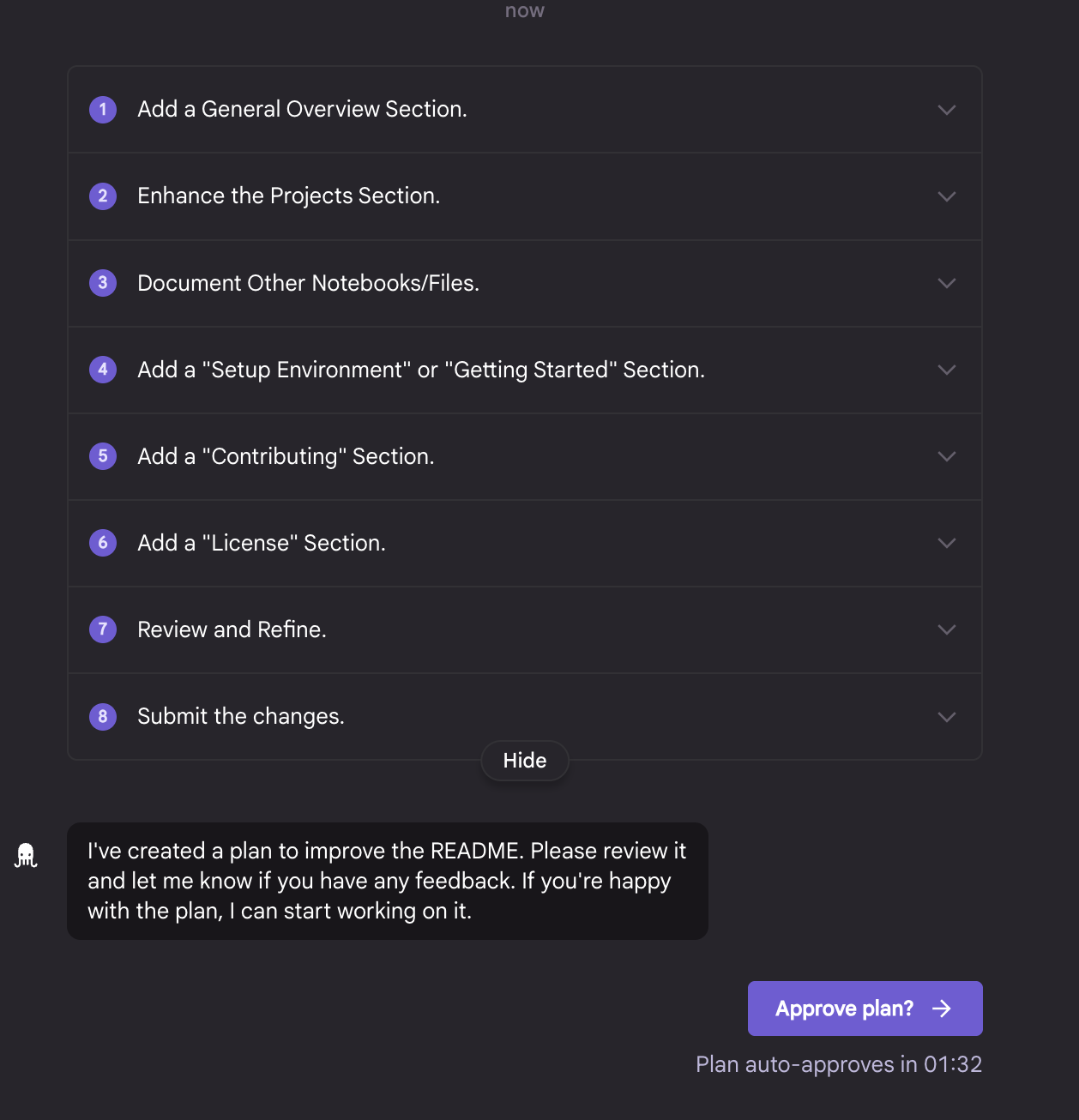Click the step 4 number badge

(103, 370)
